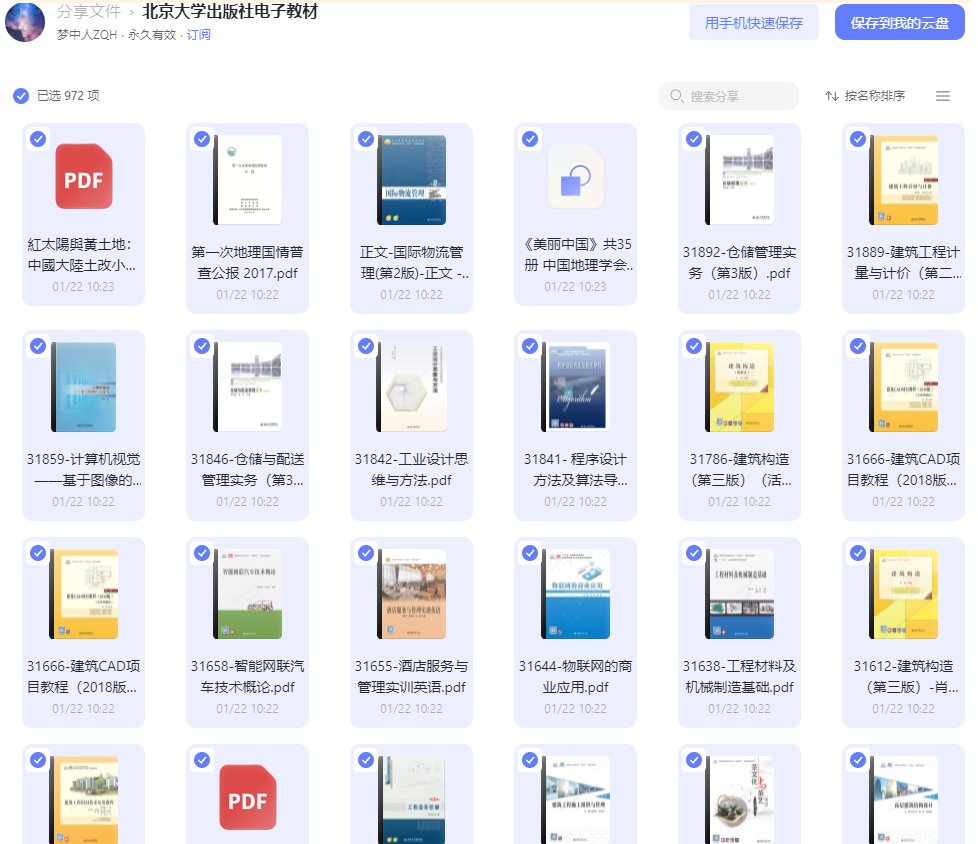978x844 pixels.
Task: Toggle the checkbox on 31889-建筑工程计量与计价
Action: [858, 139]
